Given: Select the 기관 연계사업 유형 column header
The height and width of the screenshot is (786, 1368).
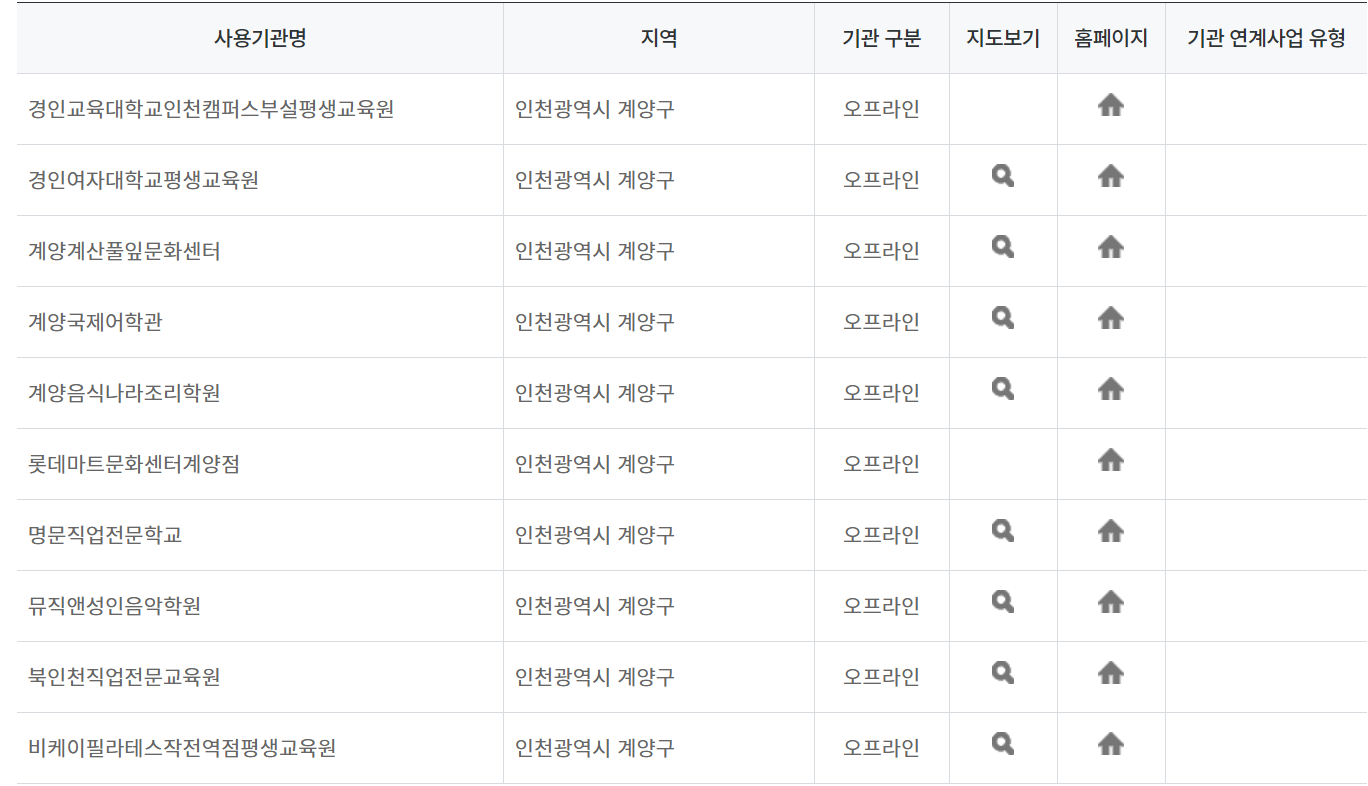Looking at the screenshot, I should tap(1266, 39).
